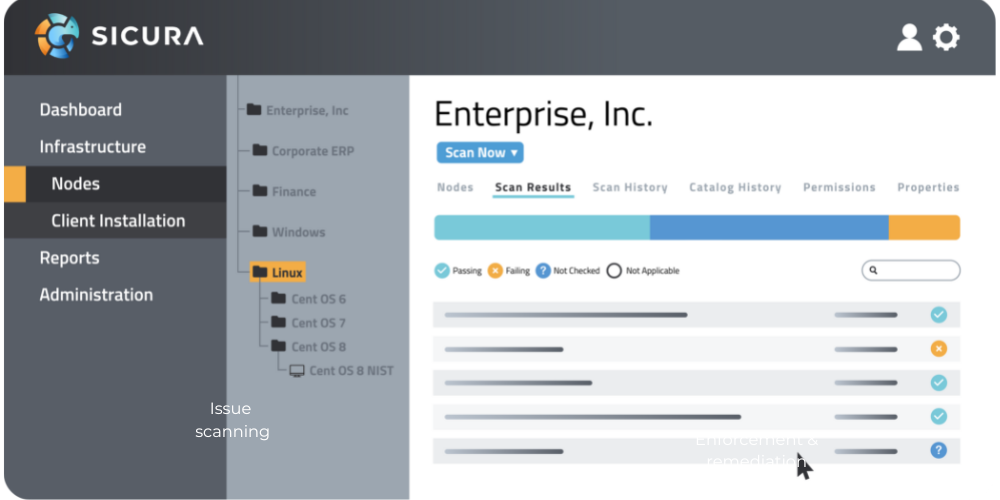Open the Permissions tab
Screen dimensions: 1000x500
(838, 187)
